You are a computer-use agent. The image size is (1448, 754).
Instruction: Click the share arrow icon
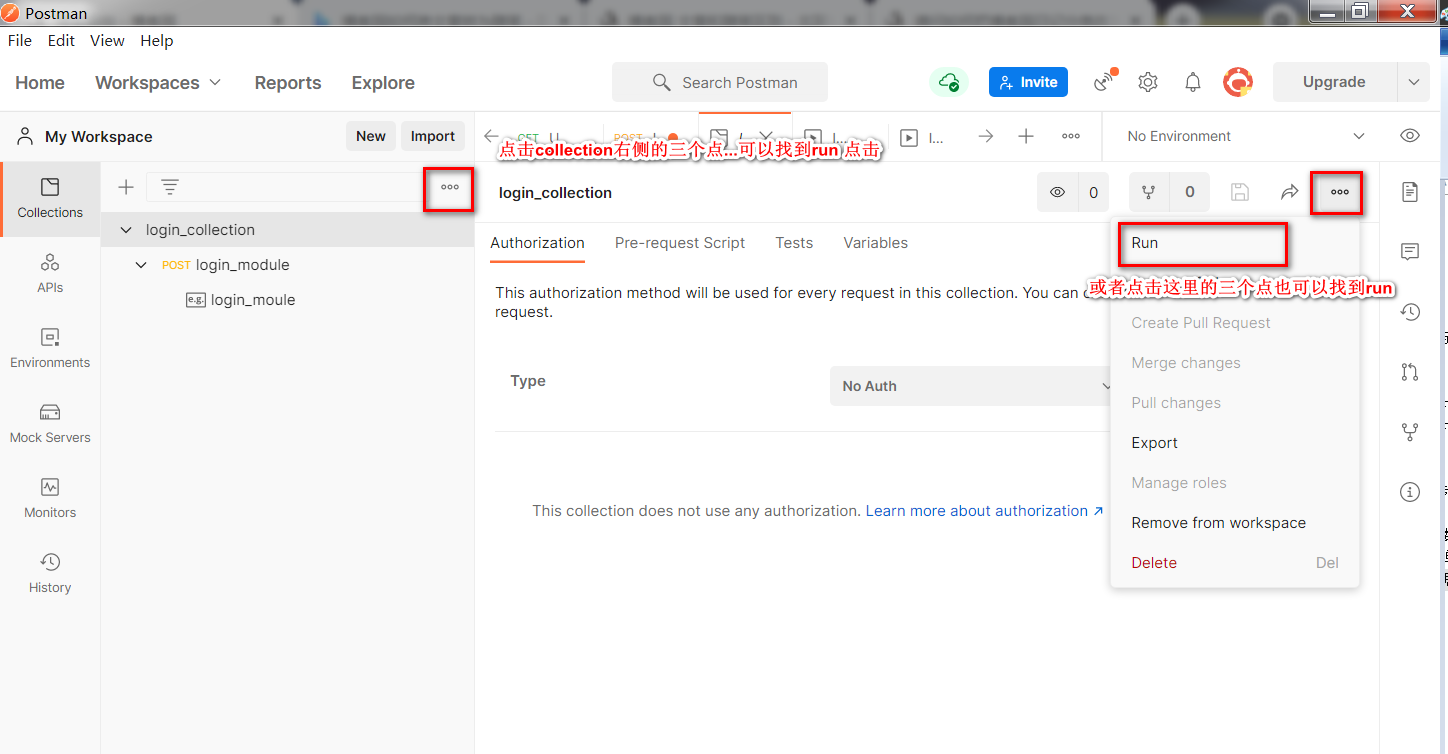[1290, 192]
